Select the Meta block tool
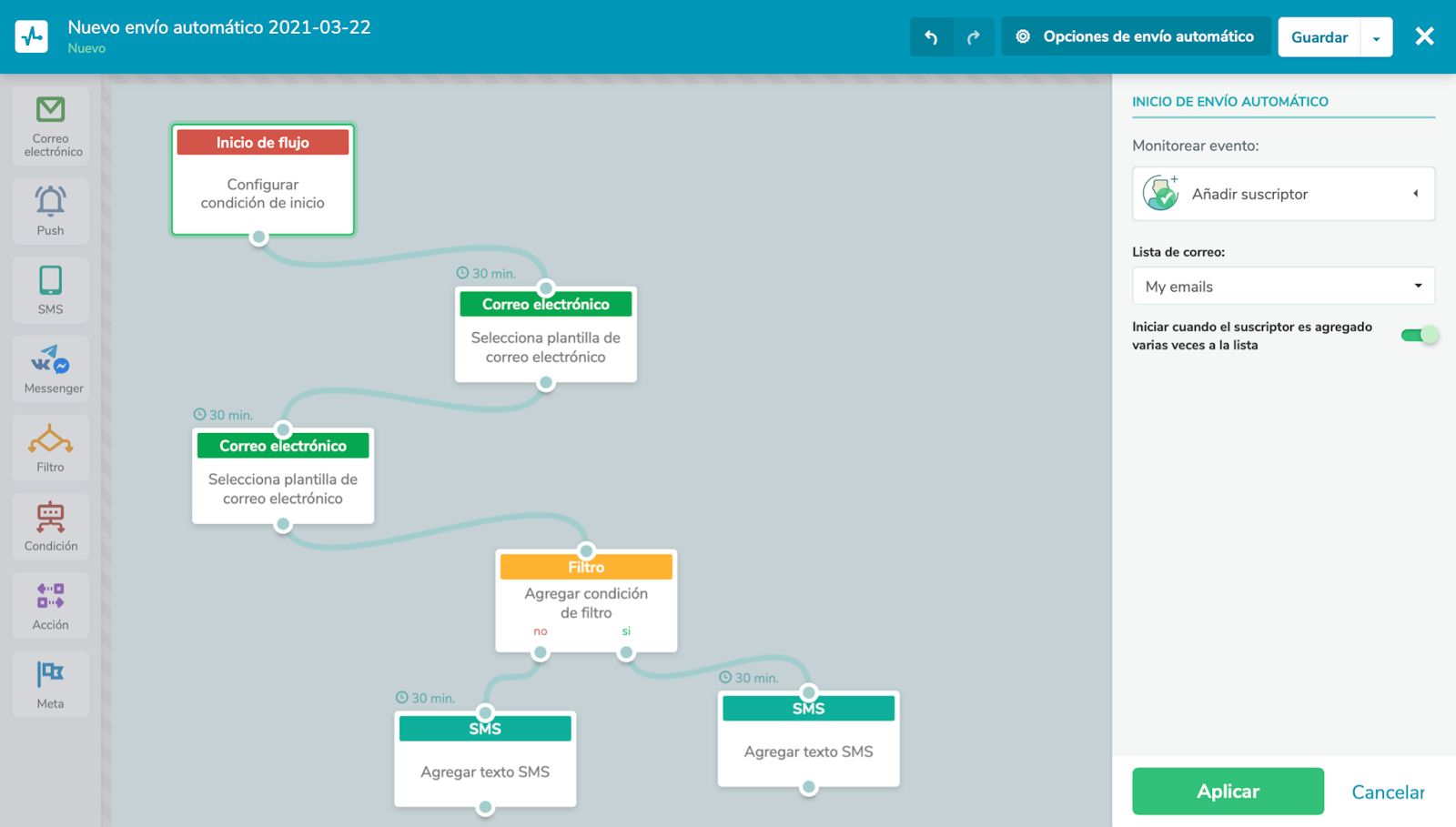 50,683
